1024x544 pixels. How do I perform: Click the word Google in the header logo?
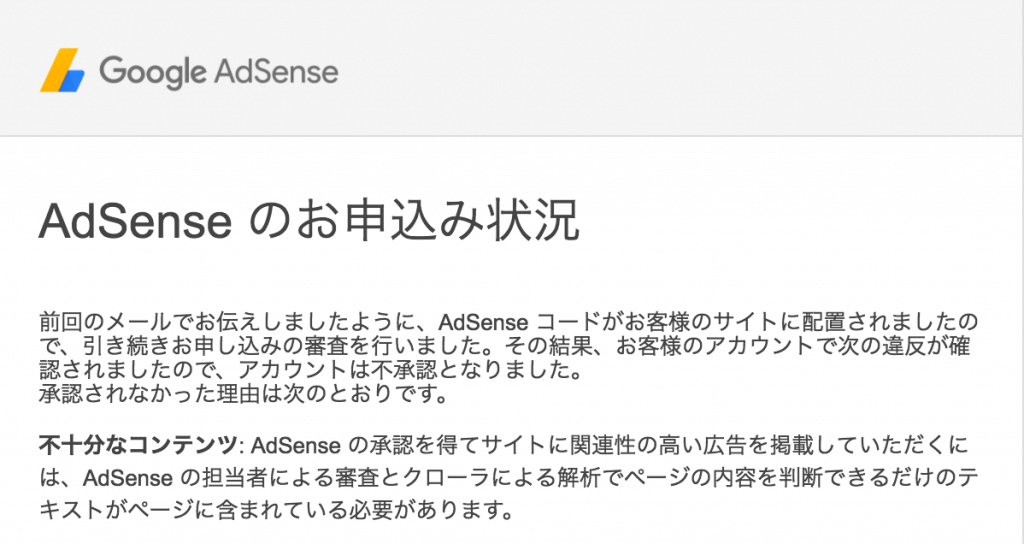[153, 72]
